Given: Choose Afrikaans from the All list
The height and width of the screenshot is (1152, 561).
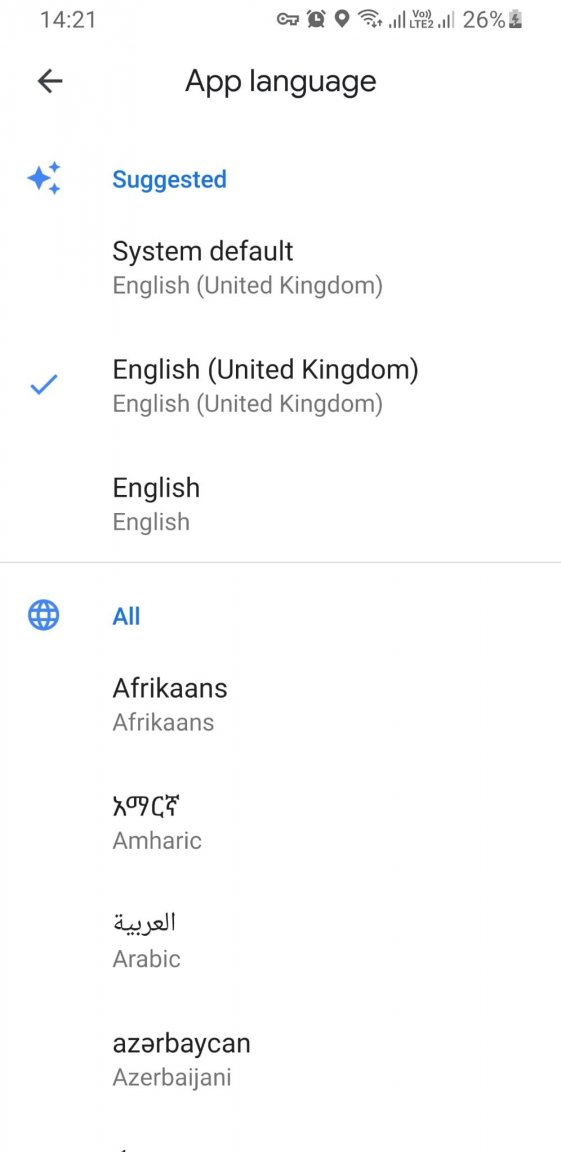Looking at the screenshot, I should [x=280, y=704].
